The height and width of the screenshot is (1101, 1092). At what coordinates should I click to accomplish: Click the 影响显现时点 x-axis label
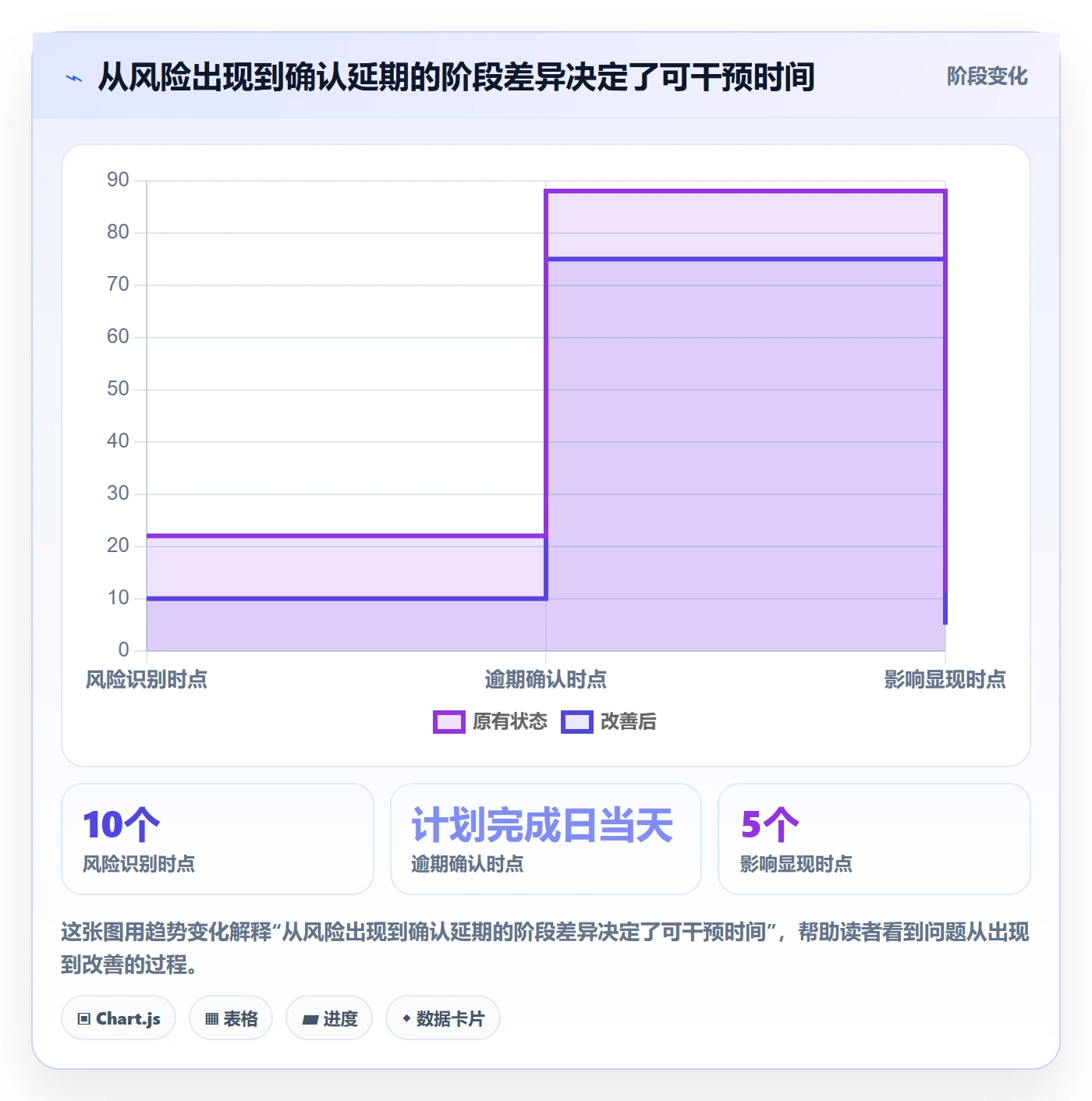945,680
